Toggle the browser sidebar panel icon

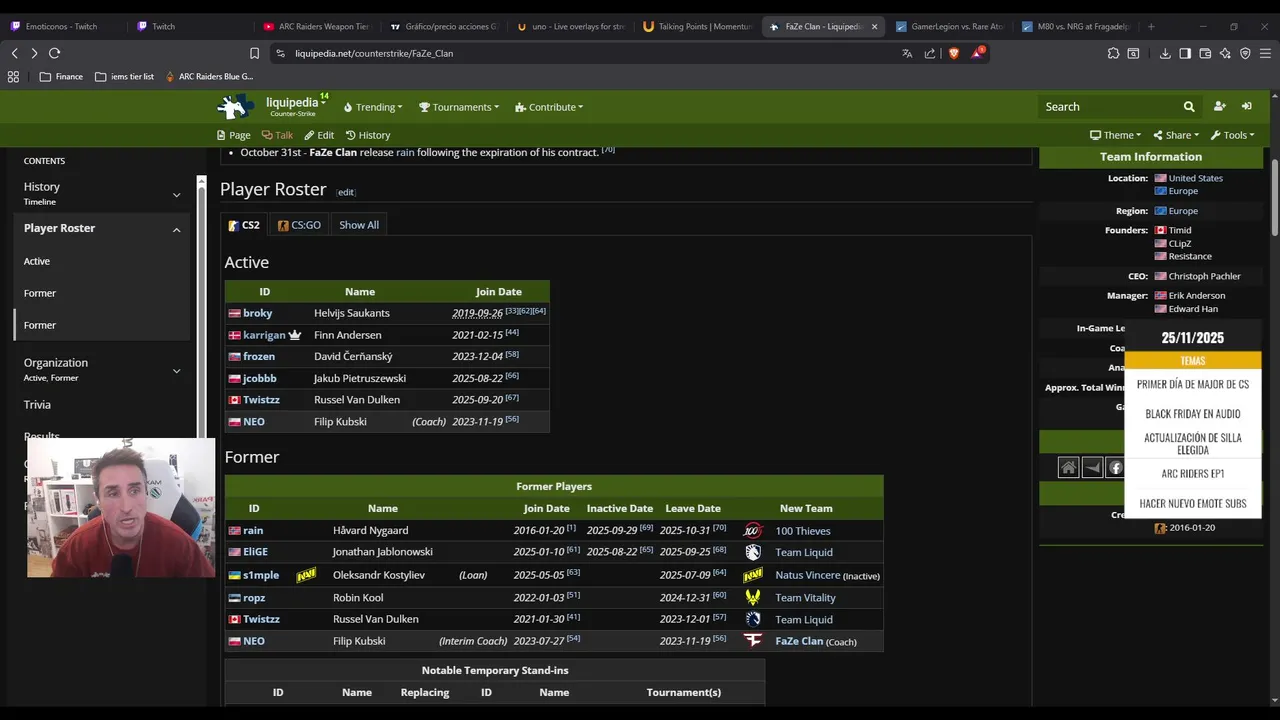pyautogui.click(x=1185, y=53)
